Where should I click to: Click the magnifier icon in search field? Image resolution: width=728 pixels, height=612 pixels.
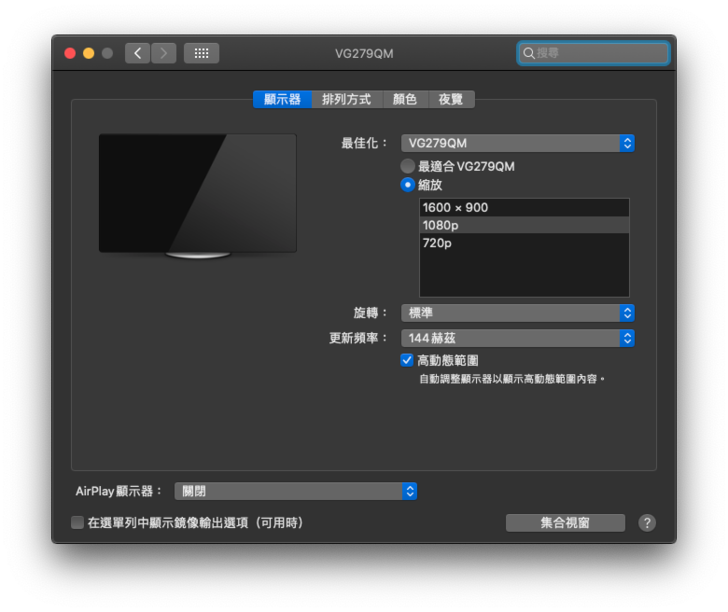(529, 53)
